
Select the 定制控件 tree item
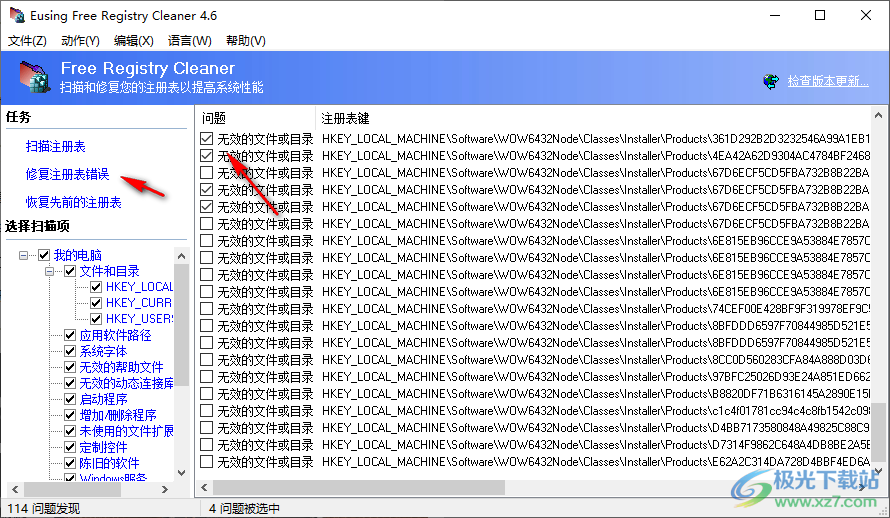[103, 447]
